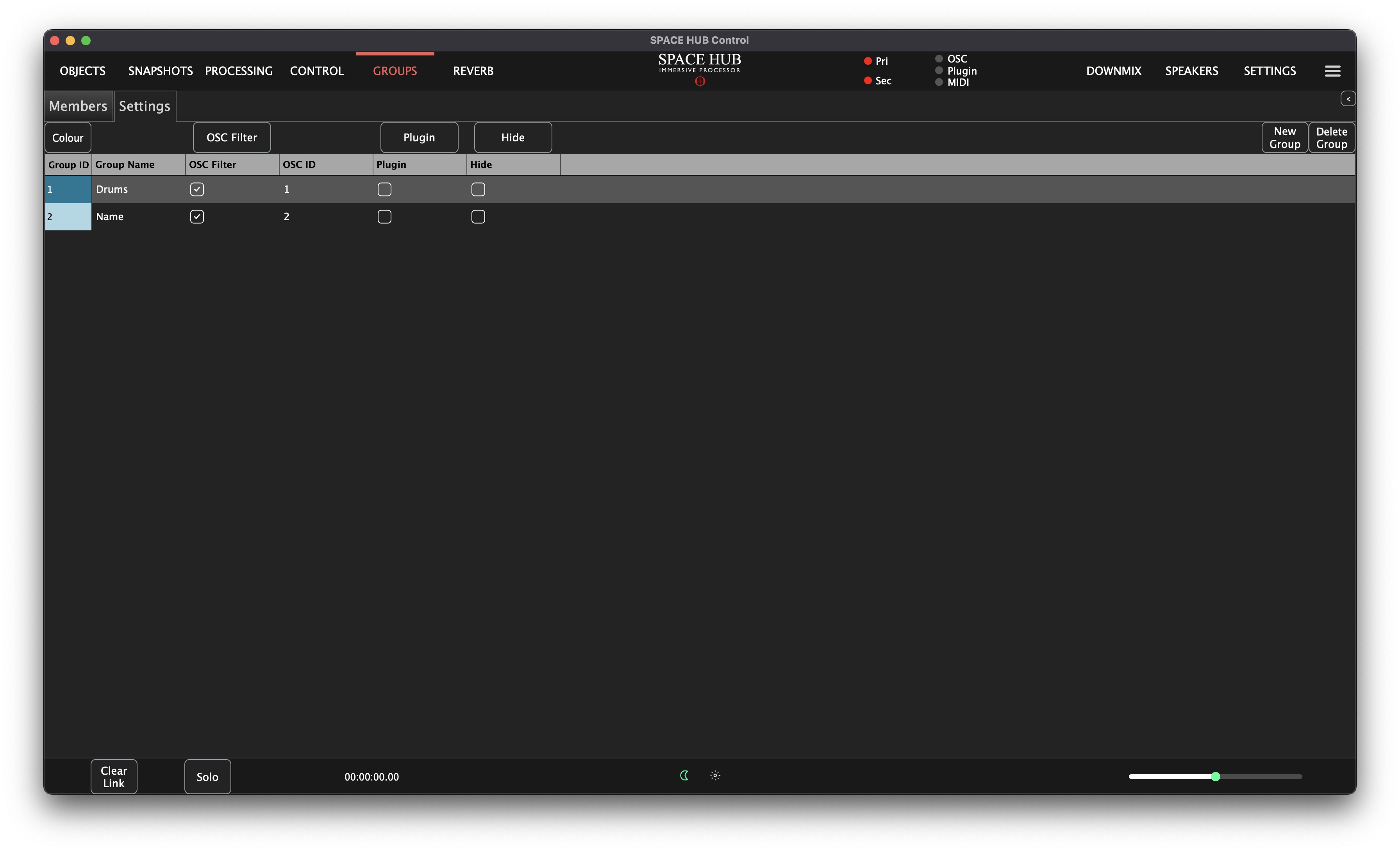Open the SETTINGS page
Image resolution: width=1400 pixels, height=852 pixels.
coord(1269,71)
